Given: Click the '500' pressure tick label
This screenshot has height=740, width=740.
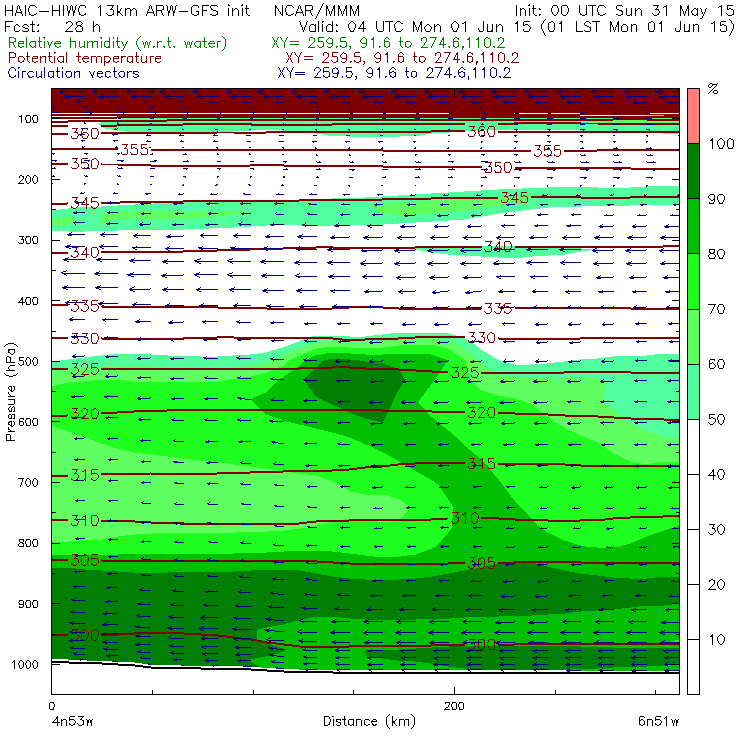Looking at the screenshot, I should coord(27,362).
